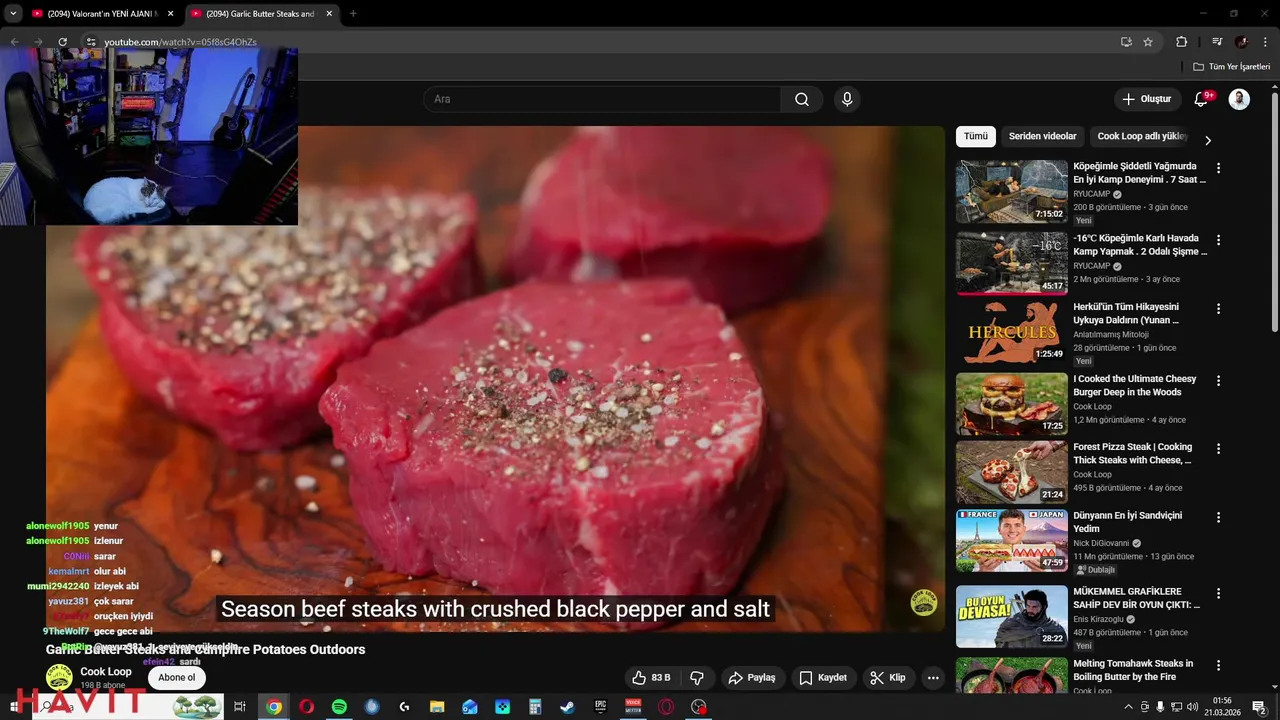
Task: Open Epic Games Launcher from taskbar
Action: coord(600,707)
